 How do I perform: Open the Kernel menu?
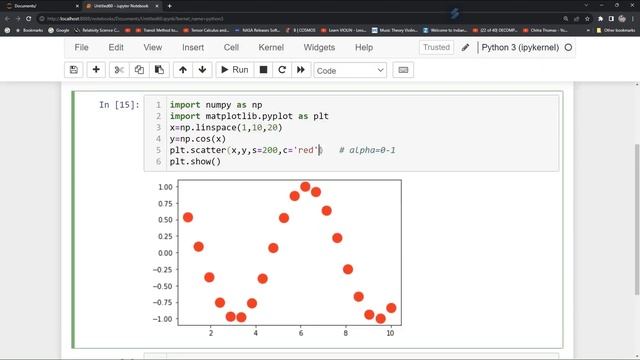point(271,47)
